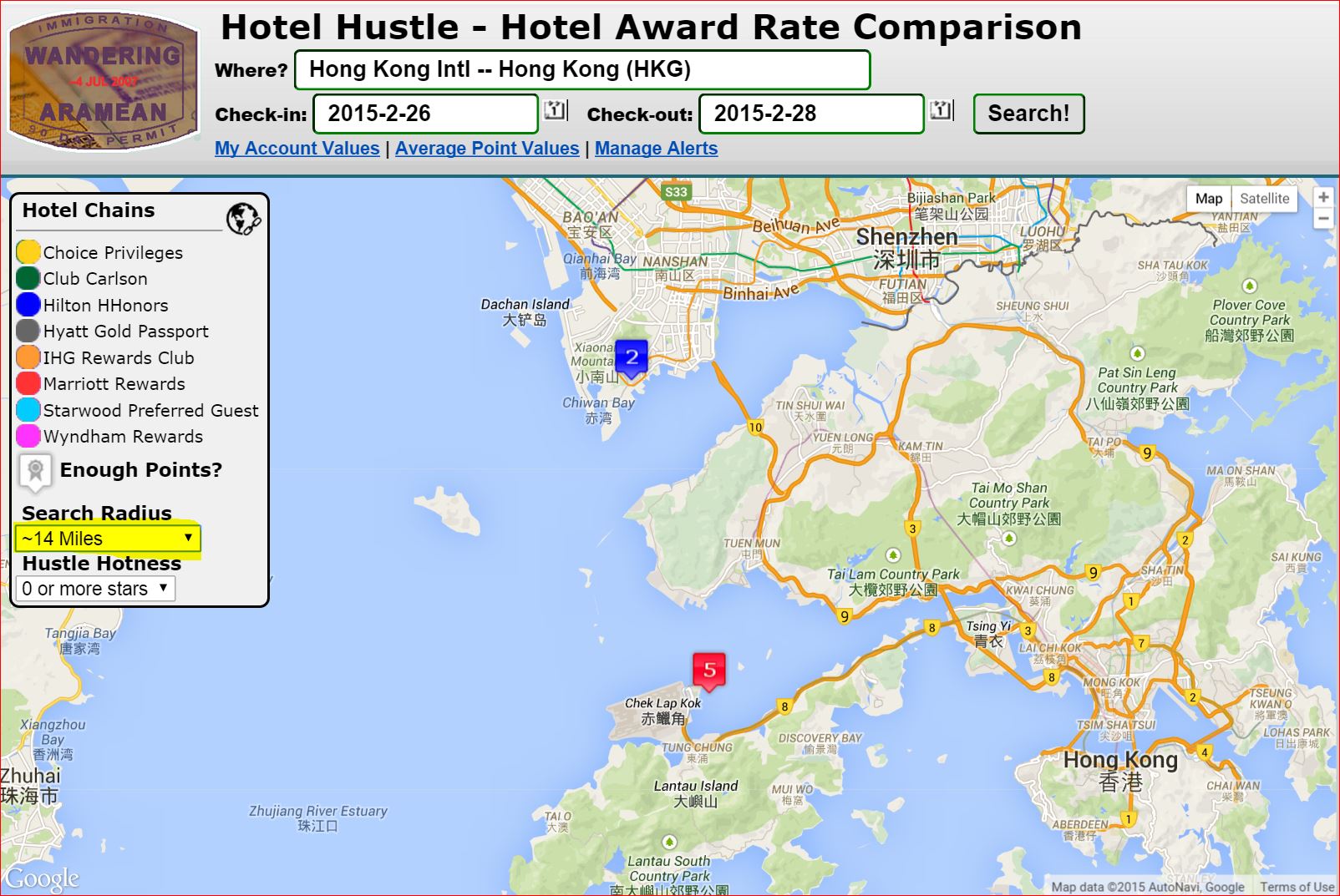Open the Manage Alerts link
The image size is (1340, 896).
[656, 149]
